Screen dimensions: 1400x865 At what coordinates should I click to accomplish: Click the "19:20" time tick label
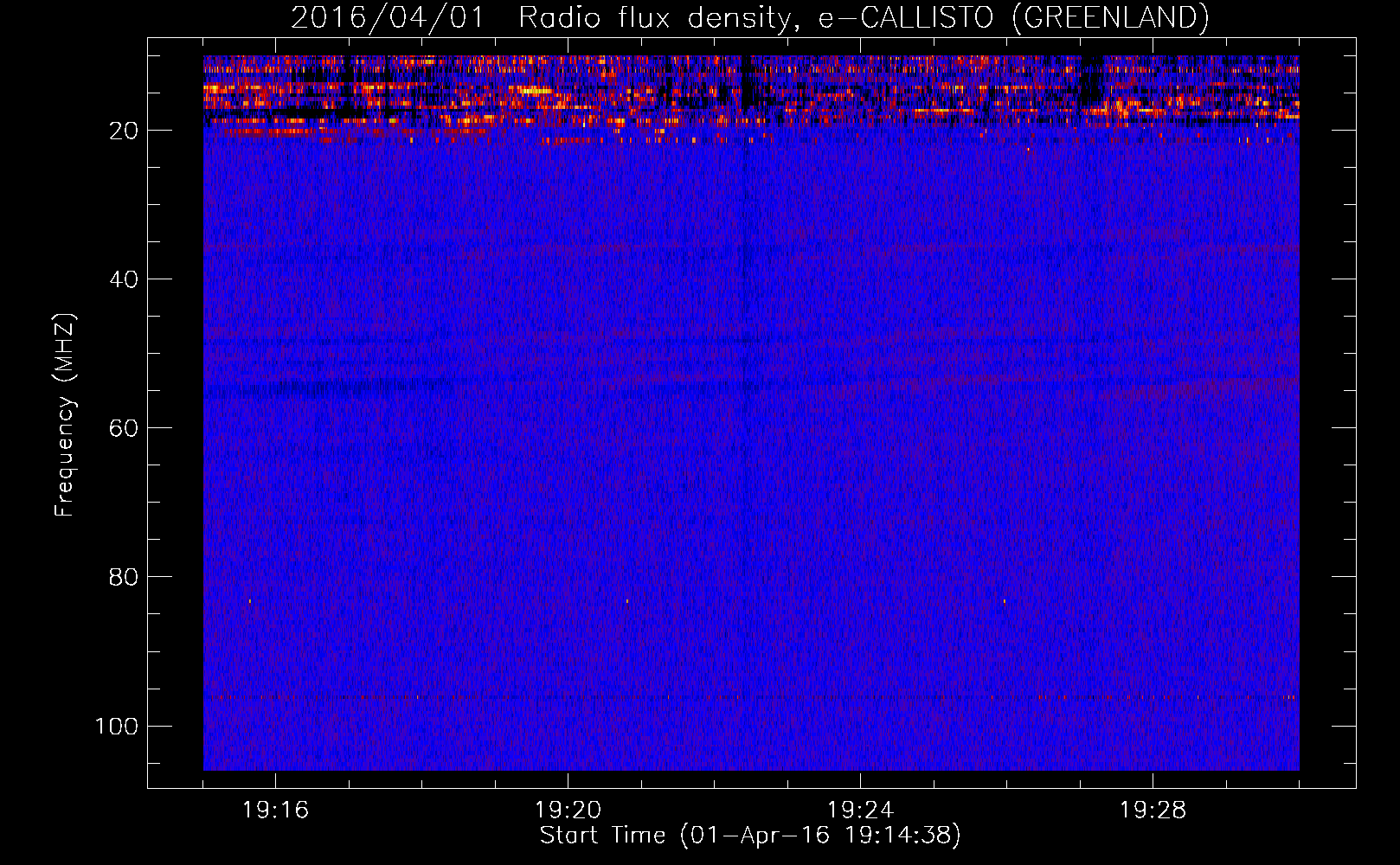pos(568,811)
